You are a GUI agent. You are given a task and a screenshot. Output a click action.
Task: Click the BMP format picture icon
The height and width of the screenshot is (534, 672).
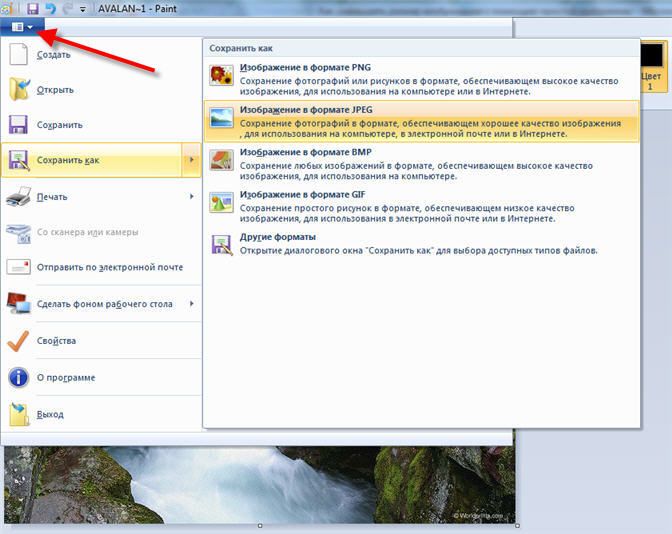pos(222,159)
